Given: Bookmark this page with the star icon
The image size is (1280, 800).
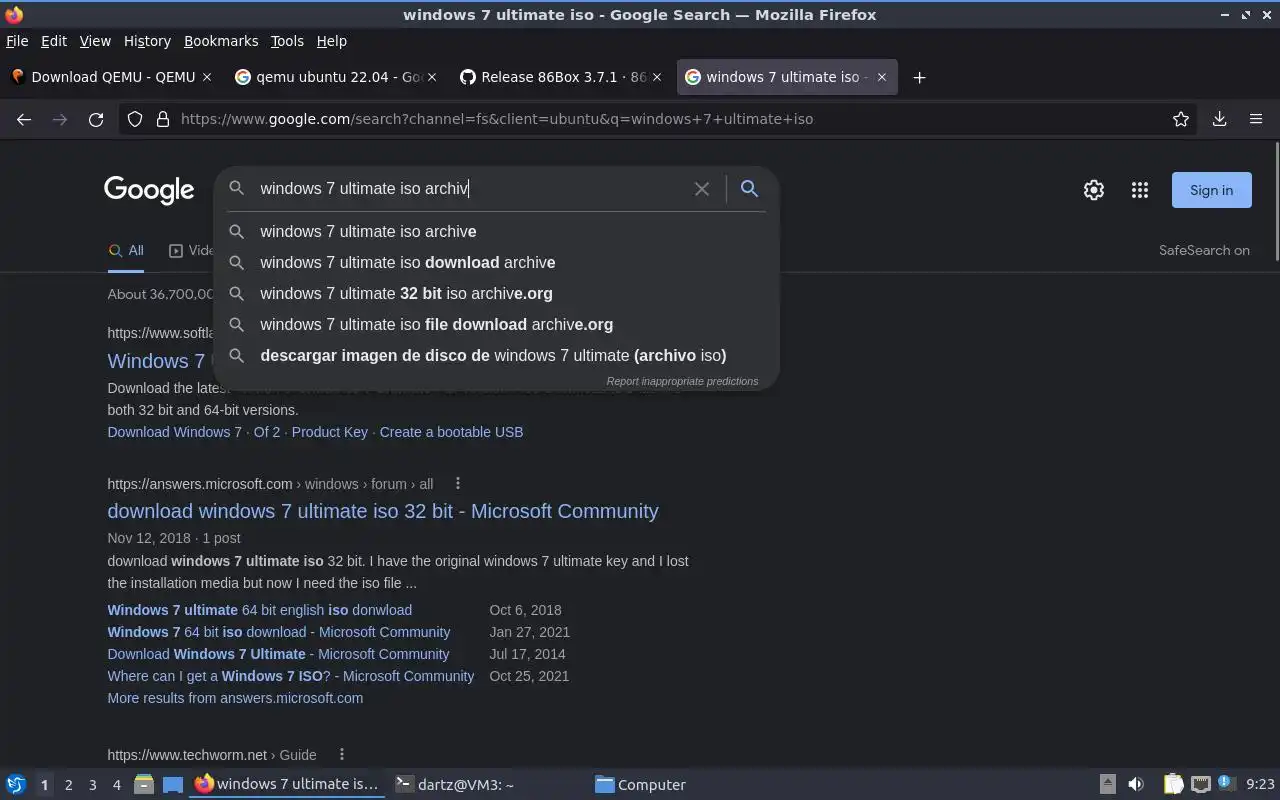Looking at the screenshot, I should click(1181, 119).
